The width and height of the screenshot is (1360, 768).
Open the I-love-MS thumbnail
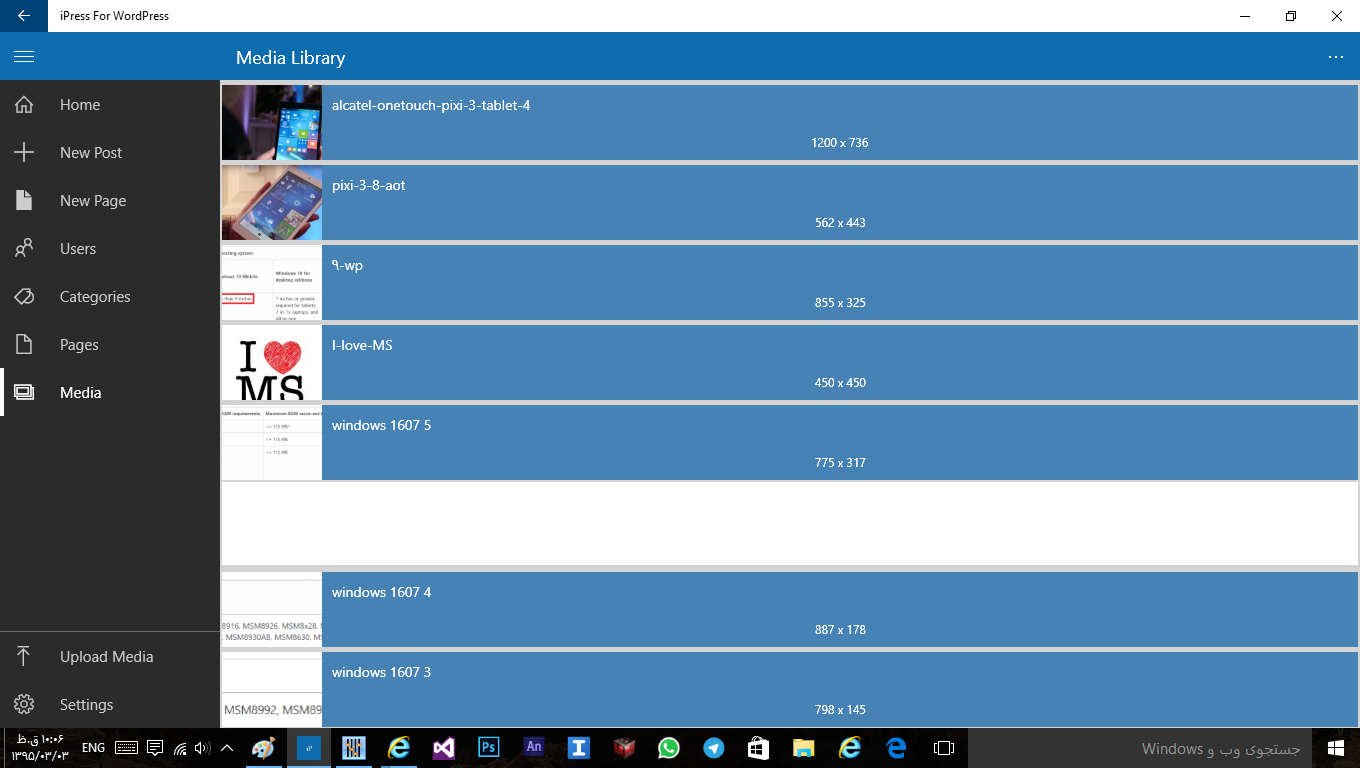[272, 362]
